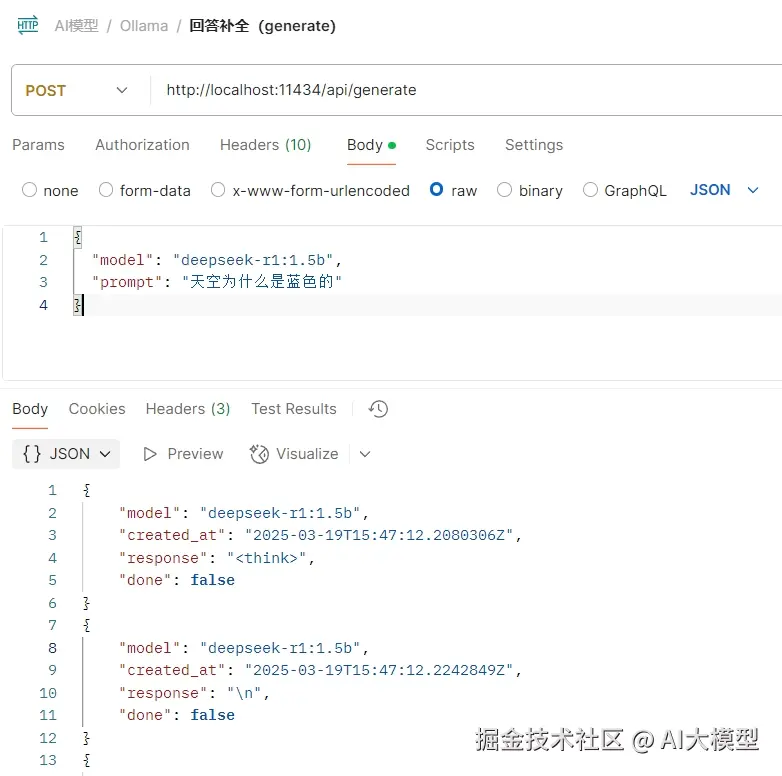Click the response history clock icon
The image size is (782, 776).
pos(378,409)
